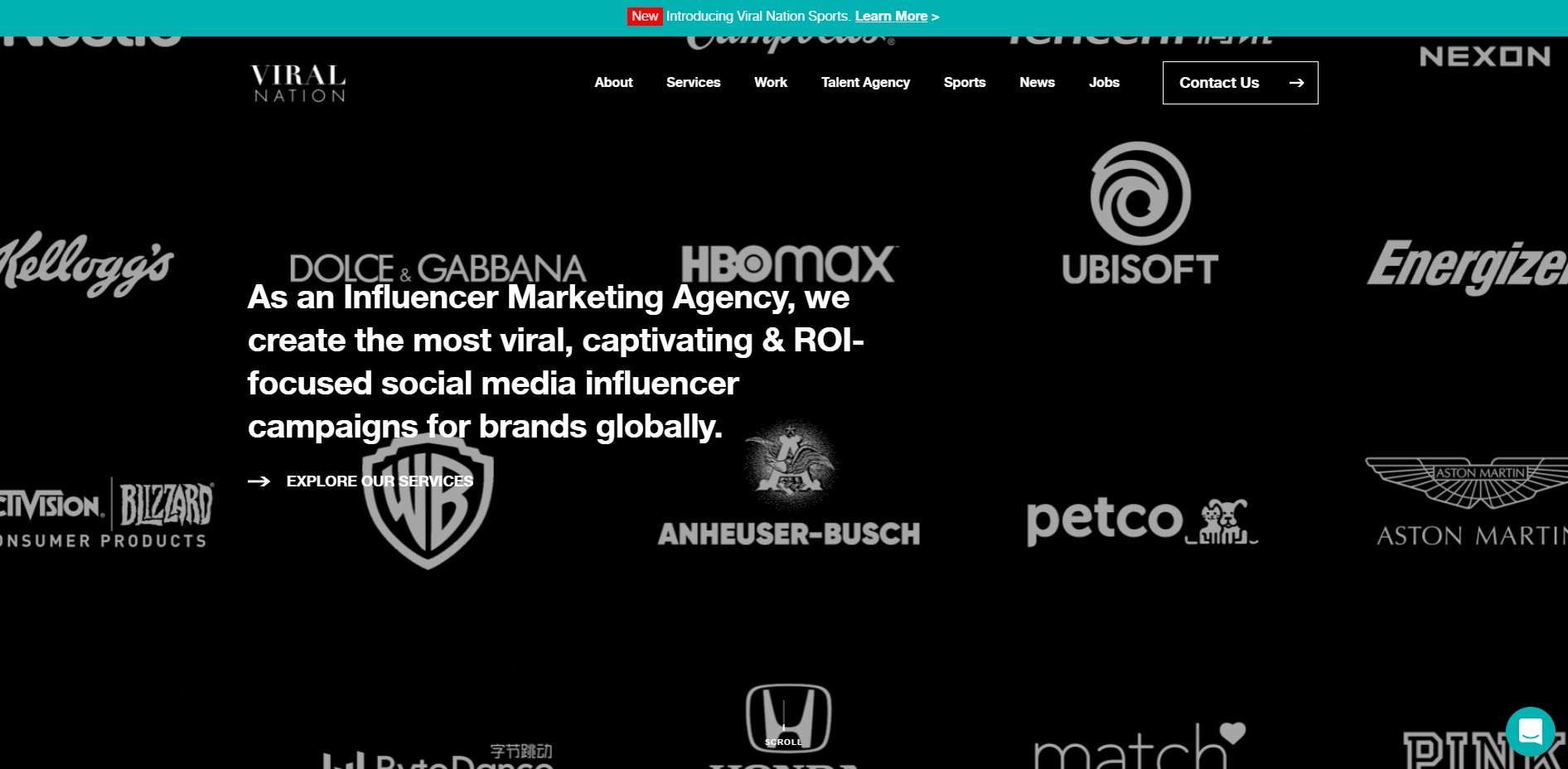Screen dimensions: 1568x769
Task: Click the ByteDance logo
Action: pos(438,757)
